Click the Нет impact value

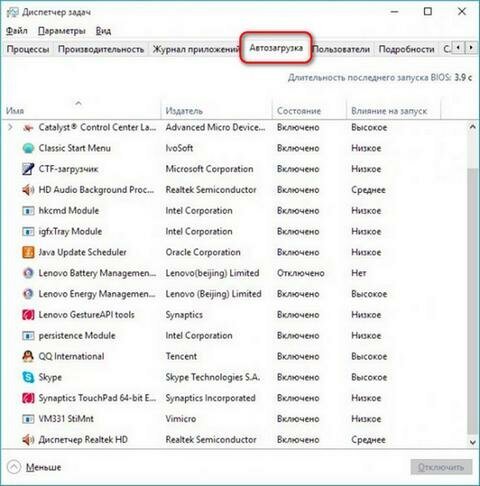pos(359,273)
